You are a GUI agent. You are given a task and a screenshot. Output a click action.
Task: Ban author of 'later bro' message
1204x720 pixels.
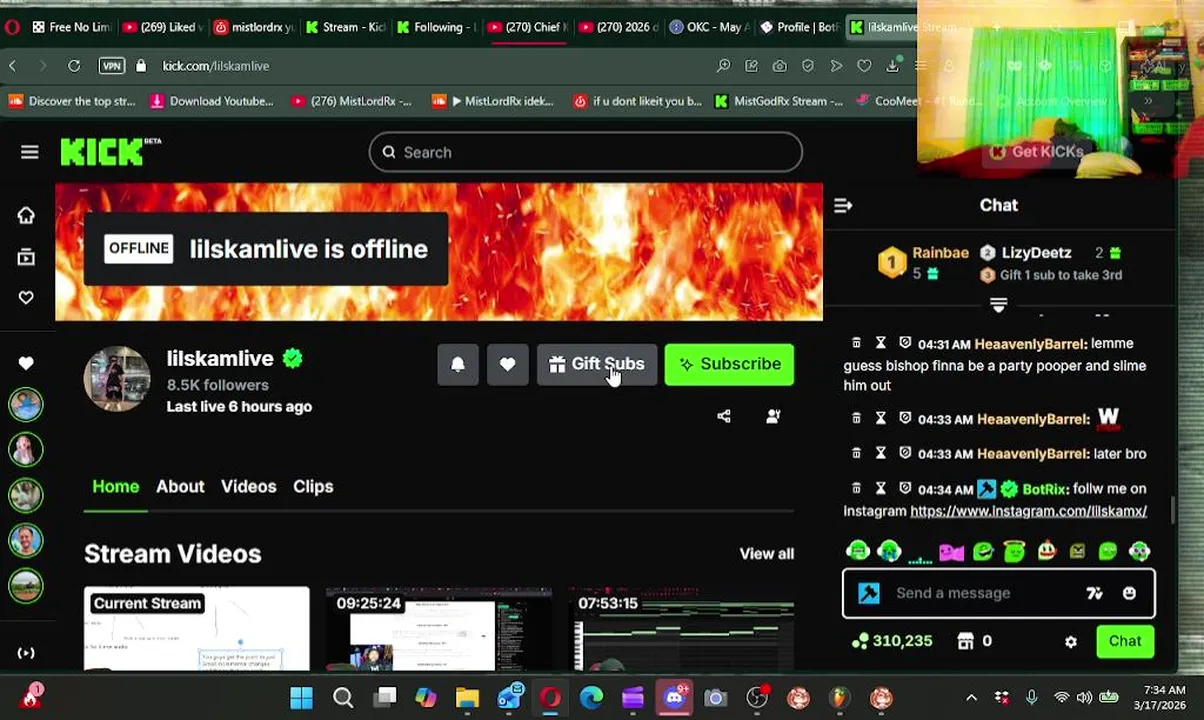pyautogui.click(x=905, y=453)
